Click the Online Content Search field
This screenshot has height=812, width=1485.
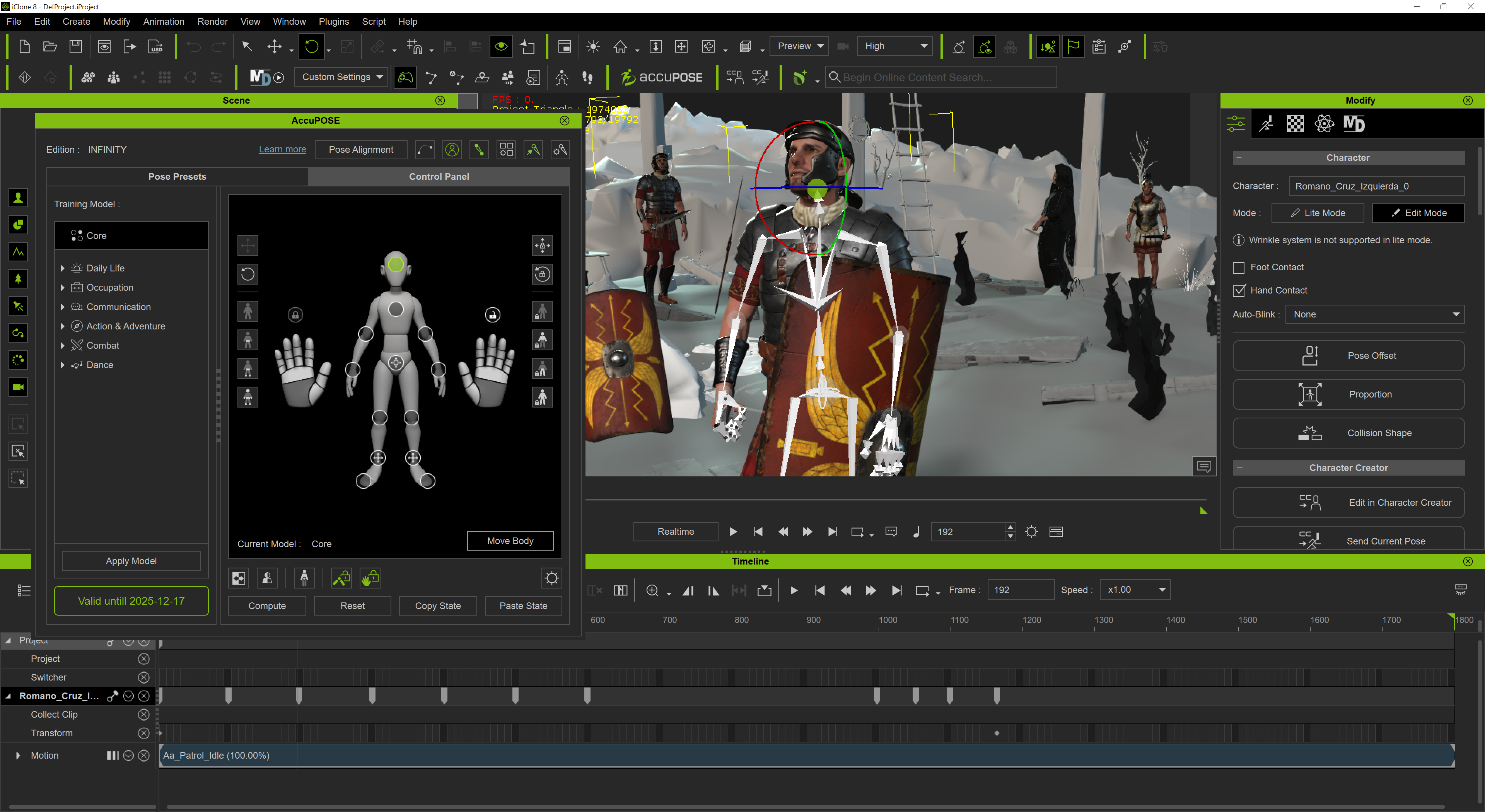point(941,77)
